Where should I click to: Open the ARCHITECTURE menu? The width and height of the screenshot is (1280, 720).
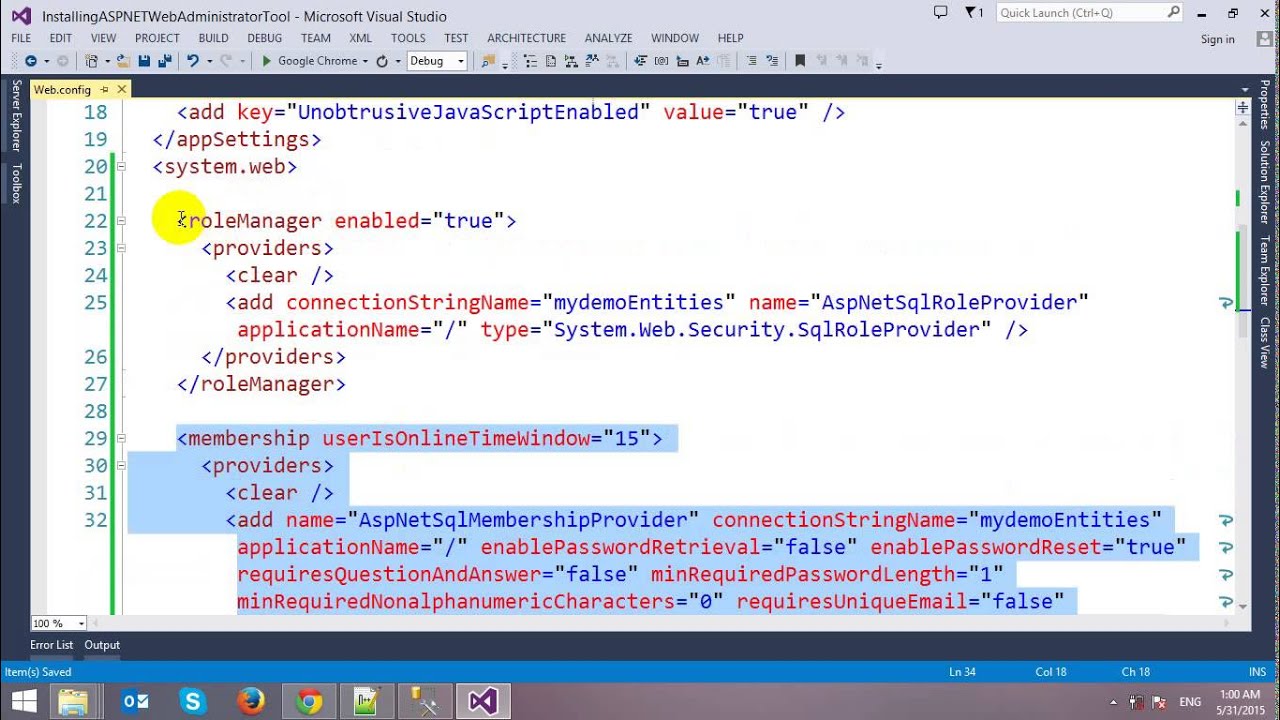(526, 38)
